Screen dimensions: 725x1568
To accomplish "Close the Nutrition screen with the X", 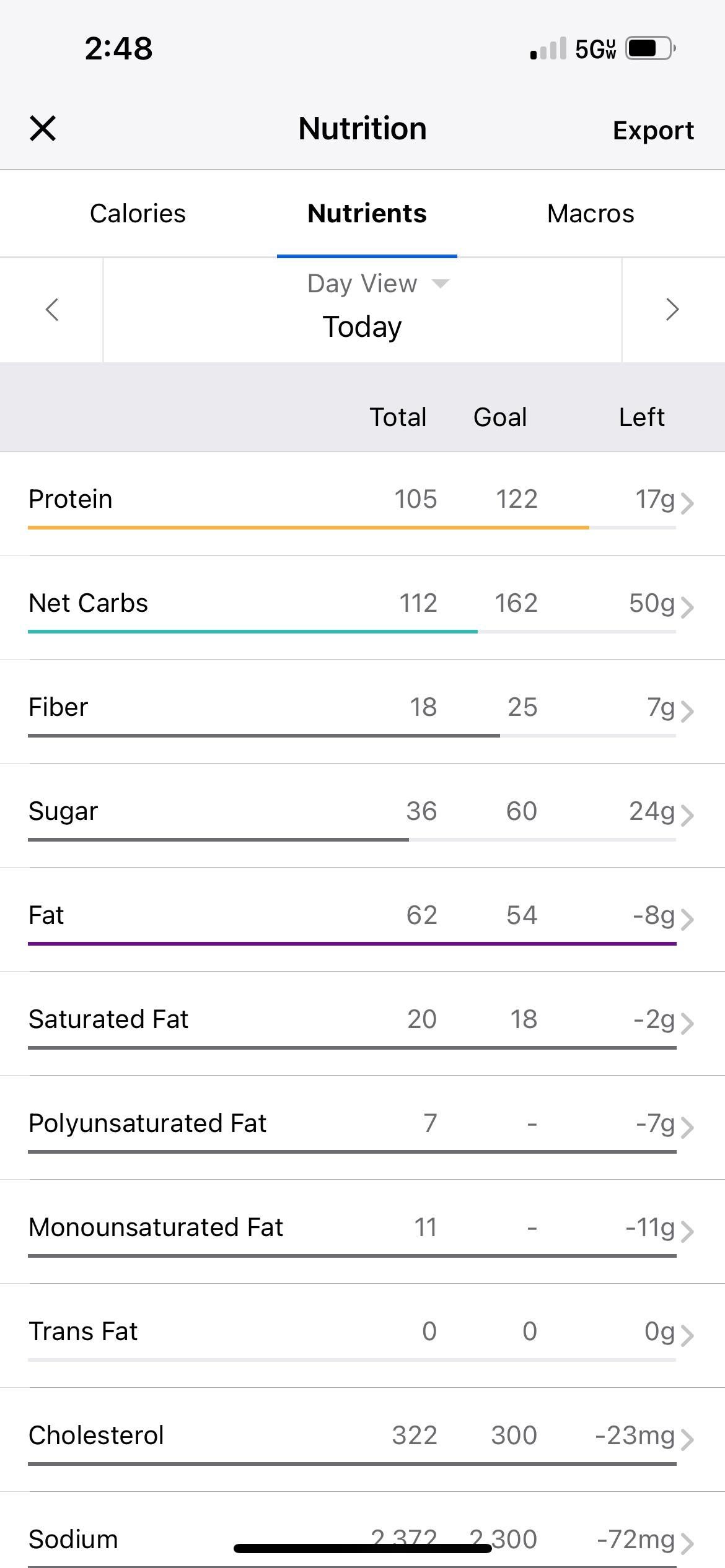I will (43, 129).
